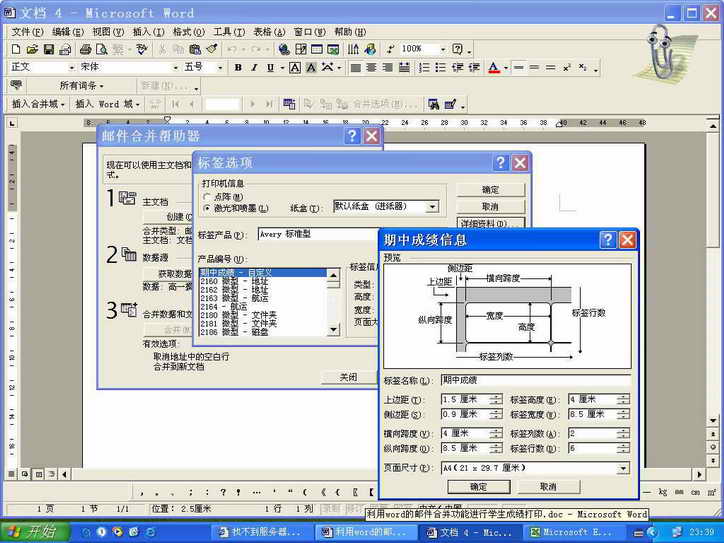Select the 点阵 printer radio button

coord(207,197)
